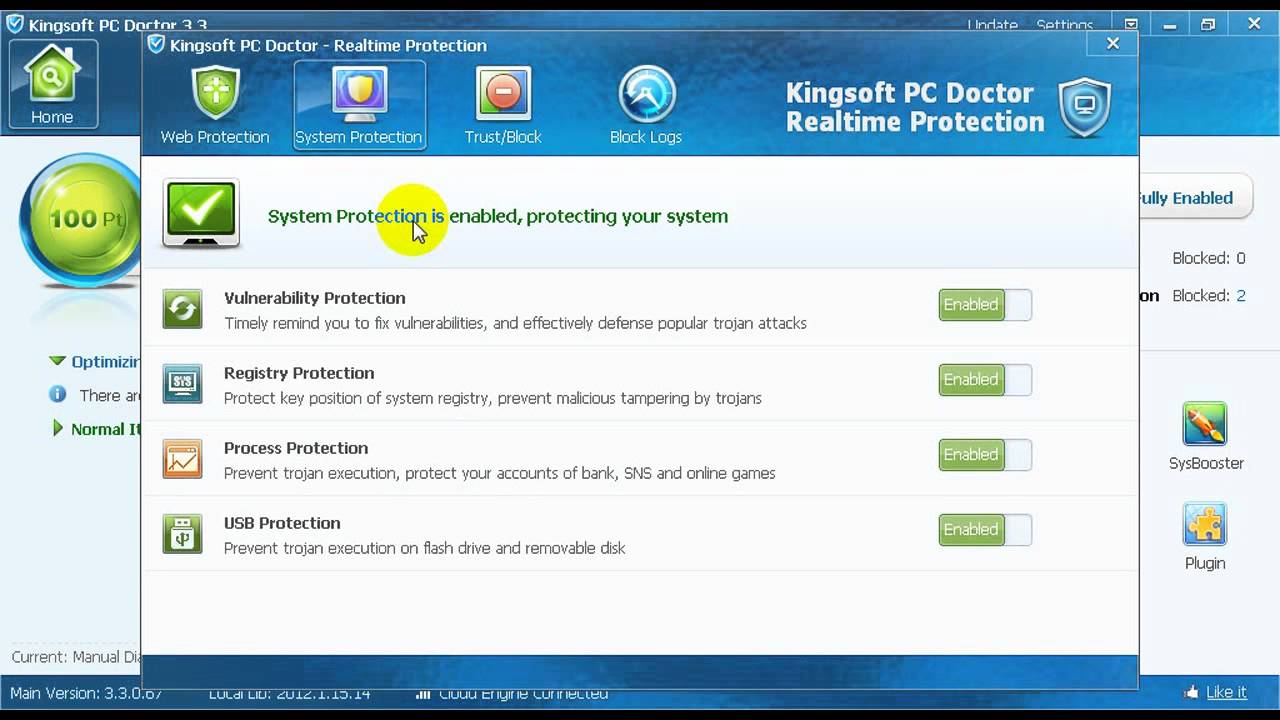The image size is (1280, 720).
Task: Click the Vulnerability Protection refresh icon
Action: [182, 309]
